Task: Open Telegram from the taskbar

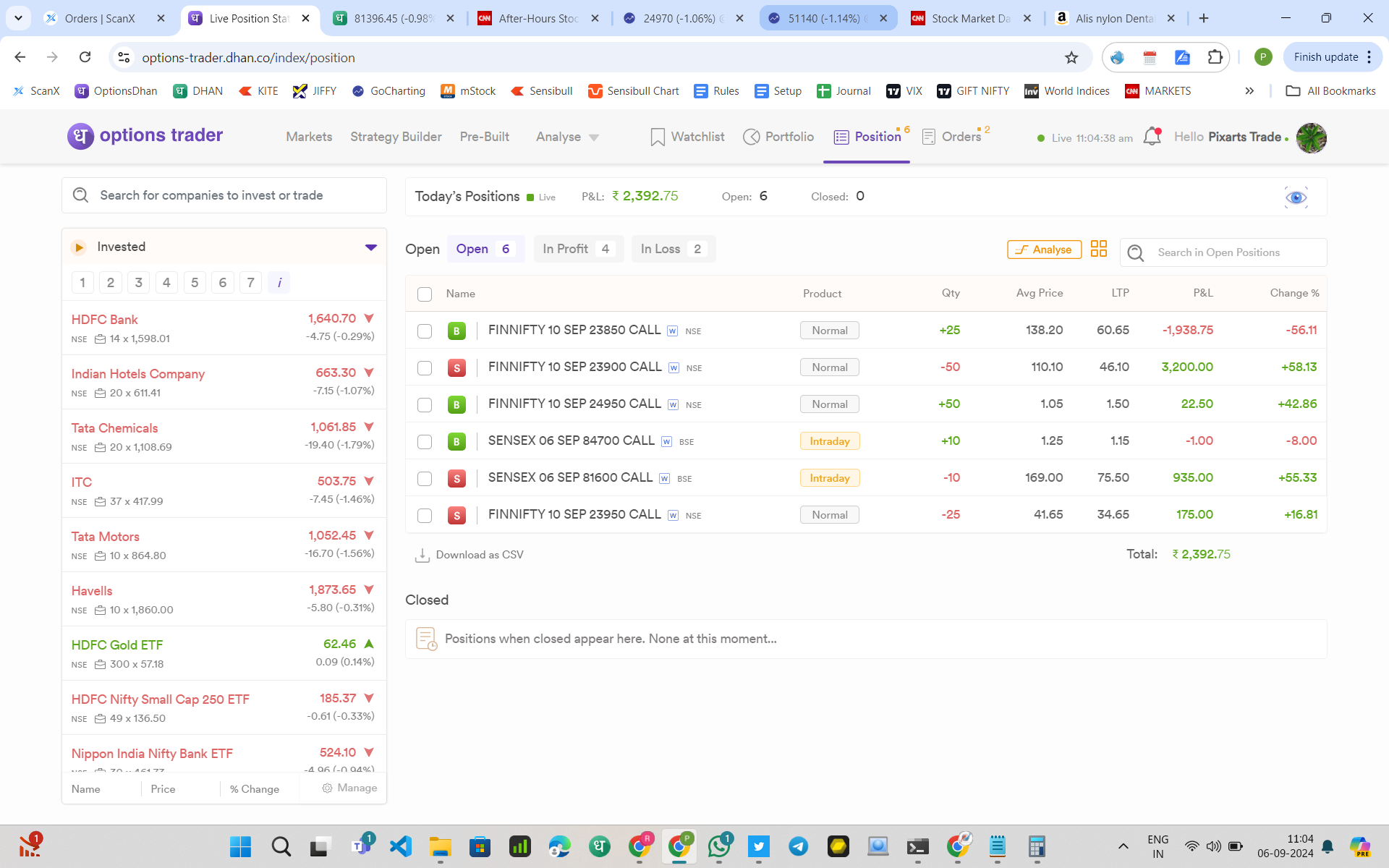Action: pyautogui.click(x=799, y=846)
